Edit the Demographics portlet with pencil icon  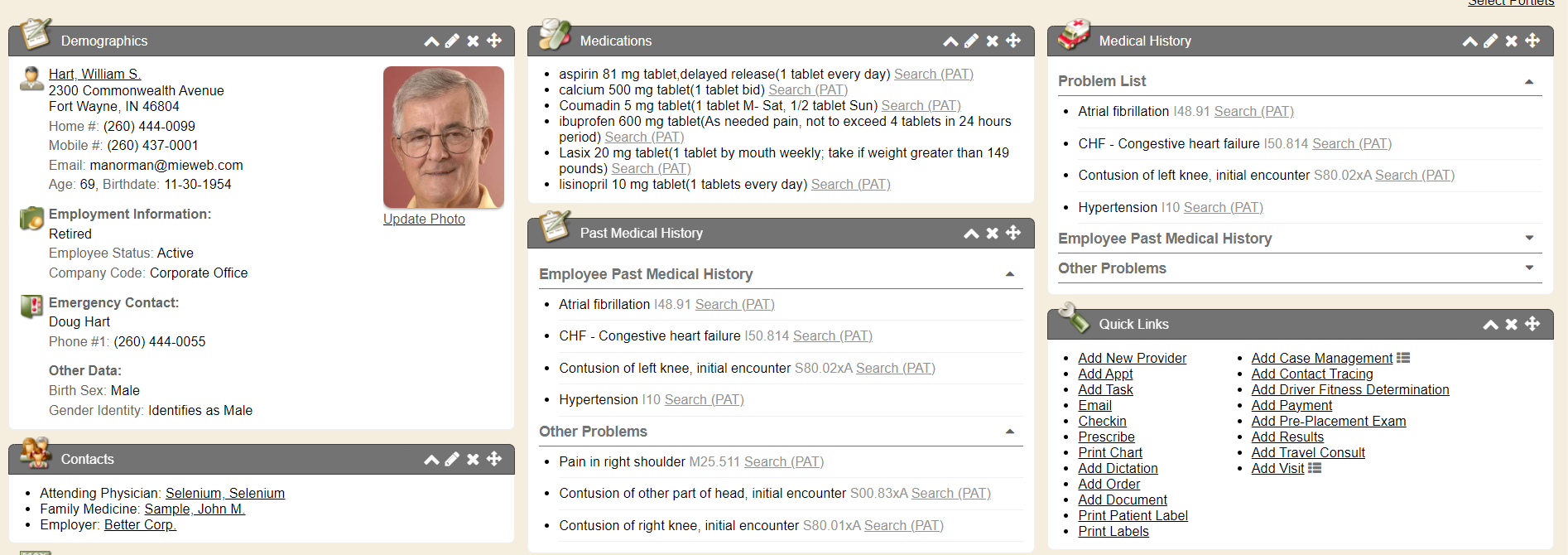click(452, 41)
